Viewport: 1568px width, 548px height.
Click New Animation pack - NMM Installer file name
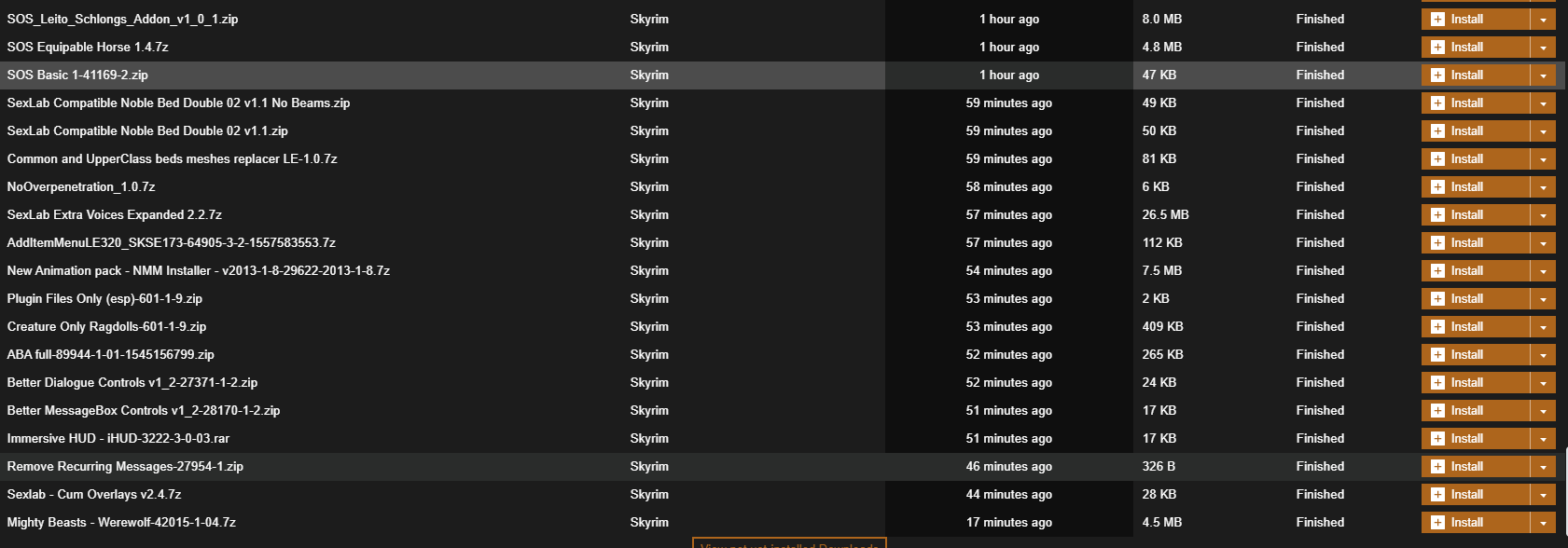click(x=198, y=270)
